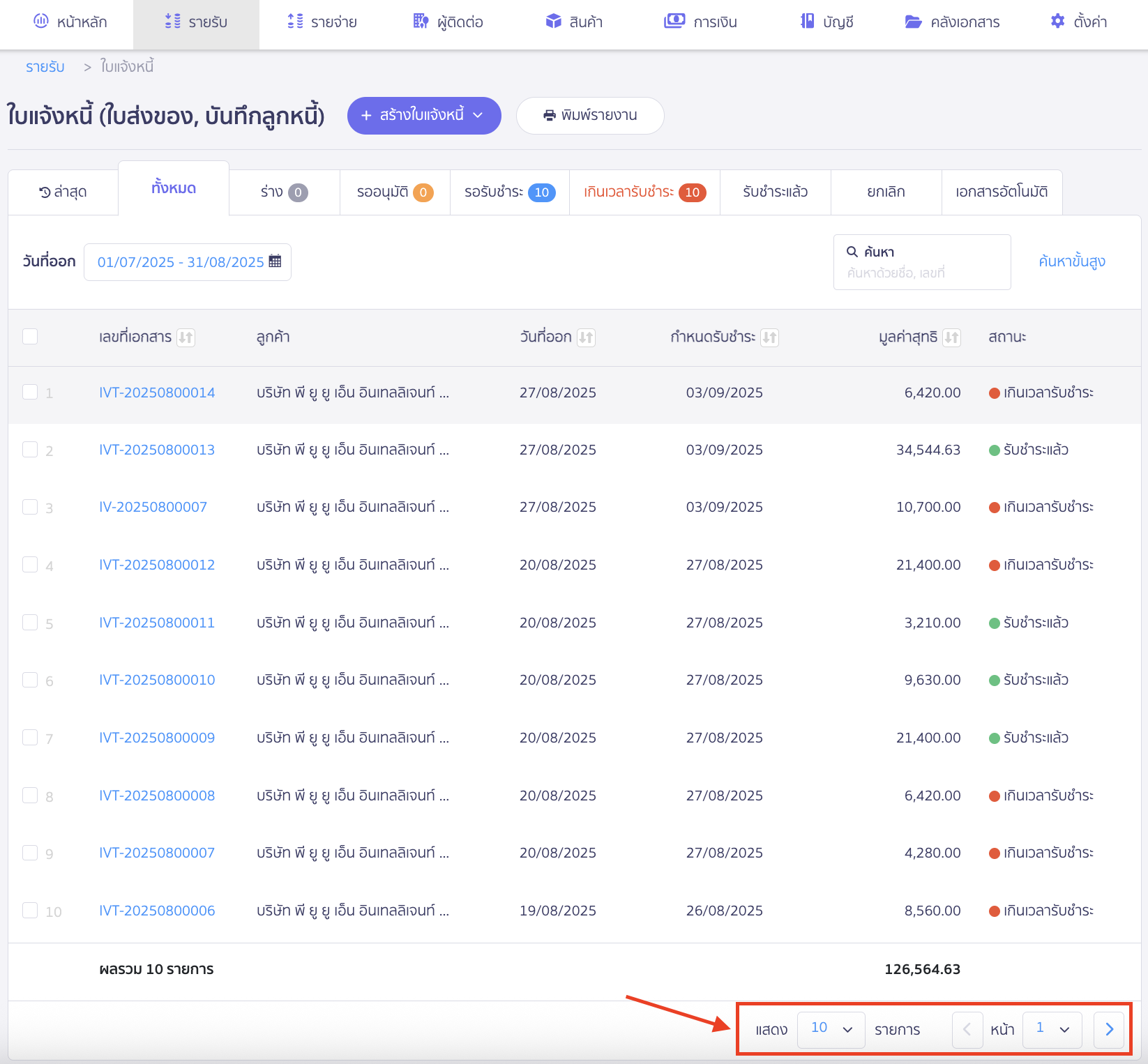Image resolution: width=1148 pixels, height=1064 pixels.
Task: Check the box for row IVT-20250800014
Action: 30,392
